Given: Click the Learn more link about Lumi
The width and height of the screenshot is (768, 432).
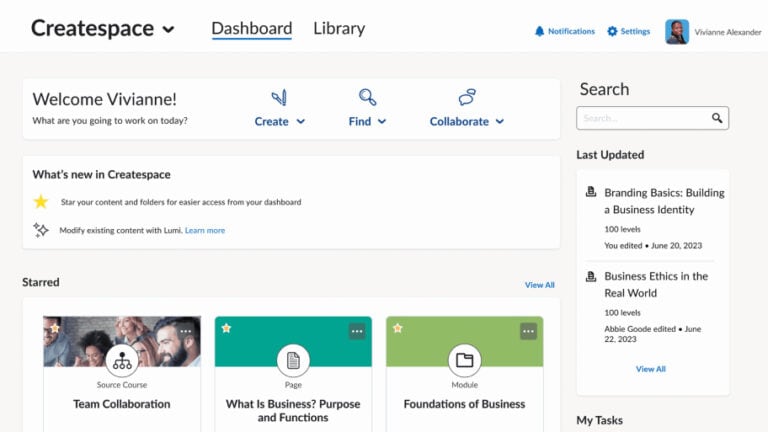Looking at the screenshot, I should [x=205, y=230].
